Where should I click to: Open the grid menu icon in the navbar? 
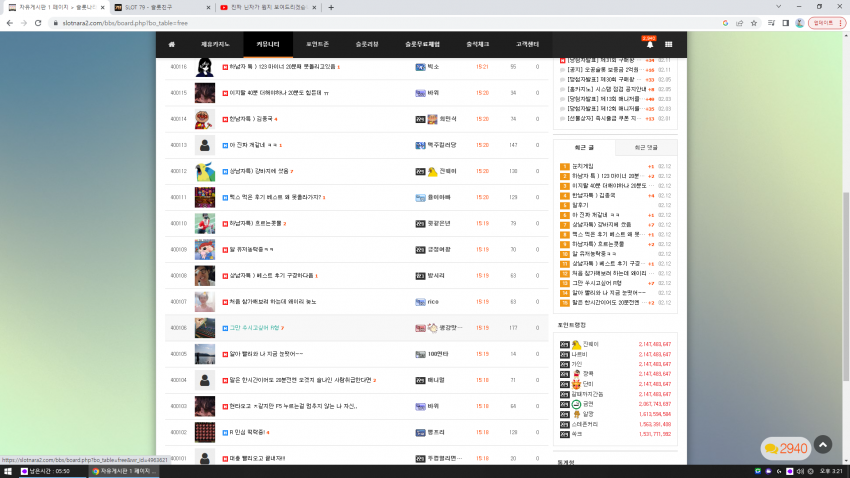click(x=668, y=44)
